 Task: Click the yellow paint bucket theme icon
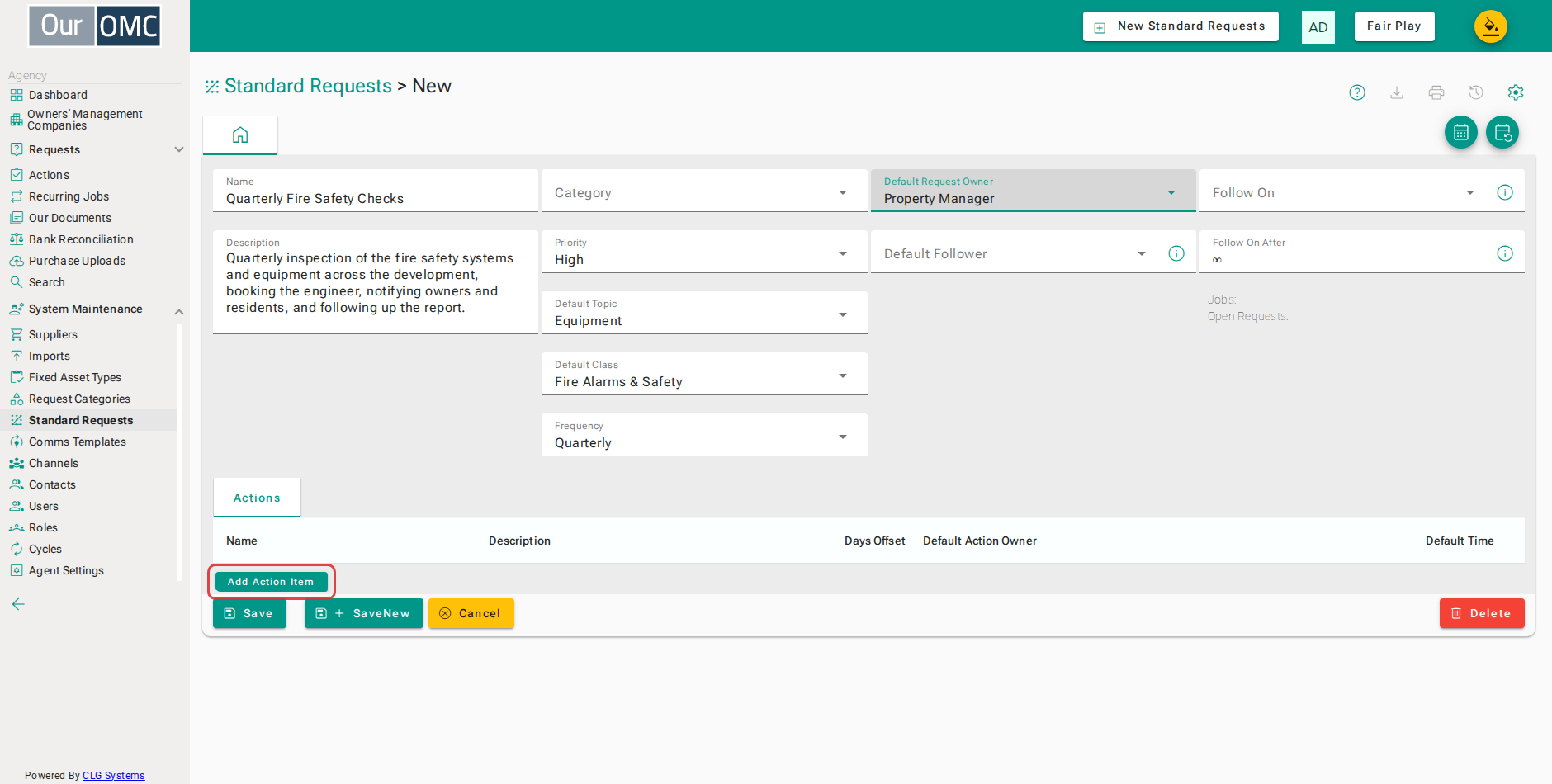(1491, 26)
